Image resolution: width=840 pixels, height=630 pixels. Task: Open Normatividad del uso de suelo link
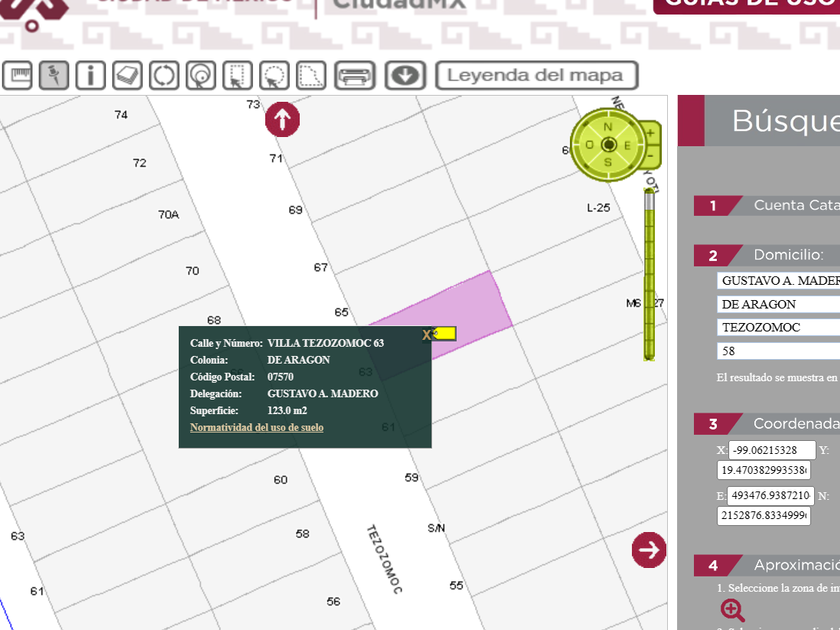[x=256, y=428]
